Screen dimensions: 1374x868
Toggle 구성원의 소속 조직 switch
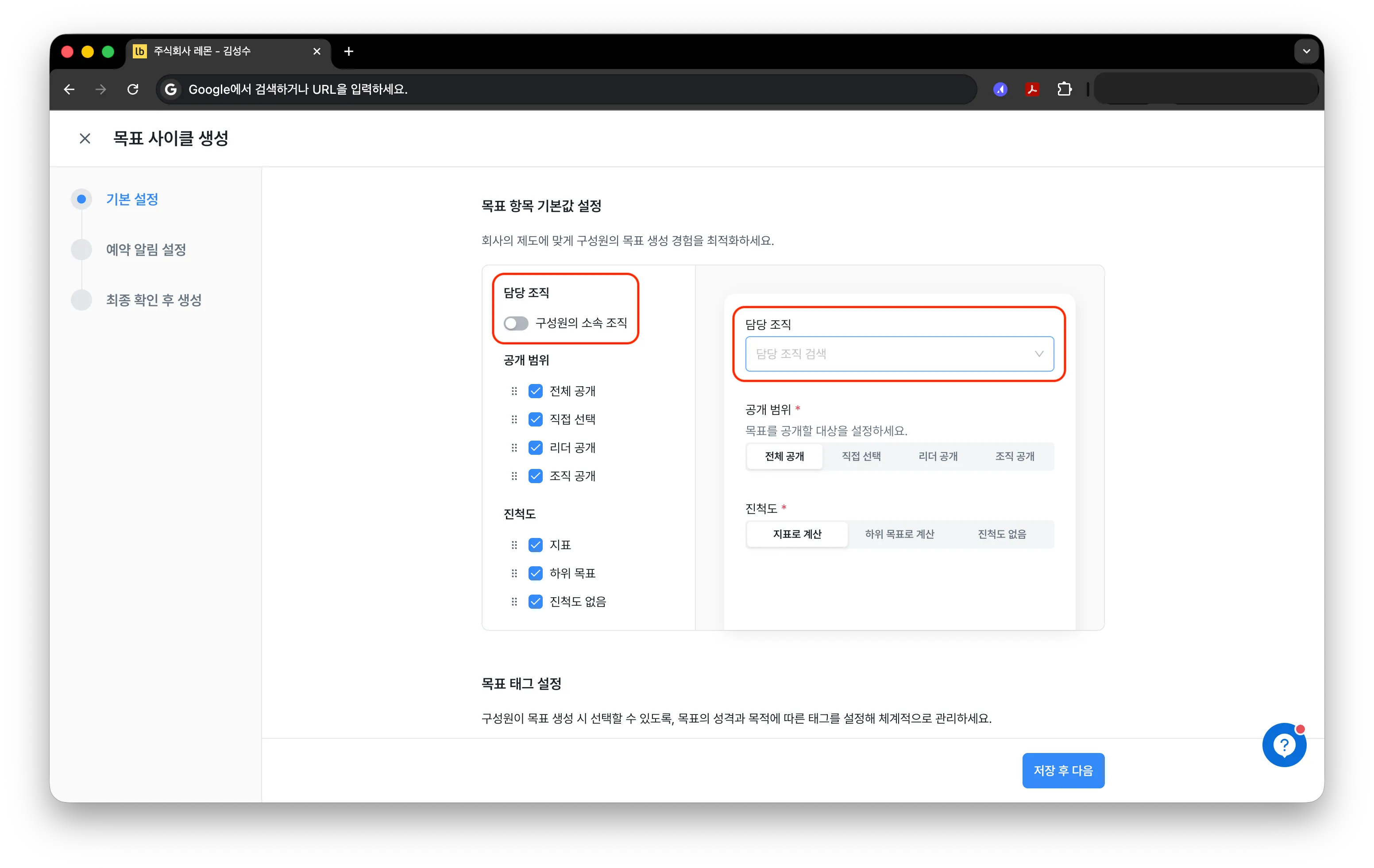tap(516, 323)
